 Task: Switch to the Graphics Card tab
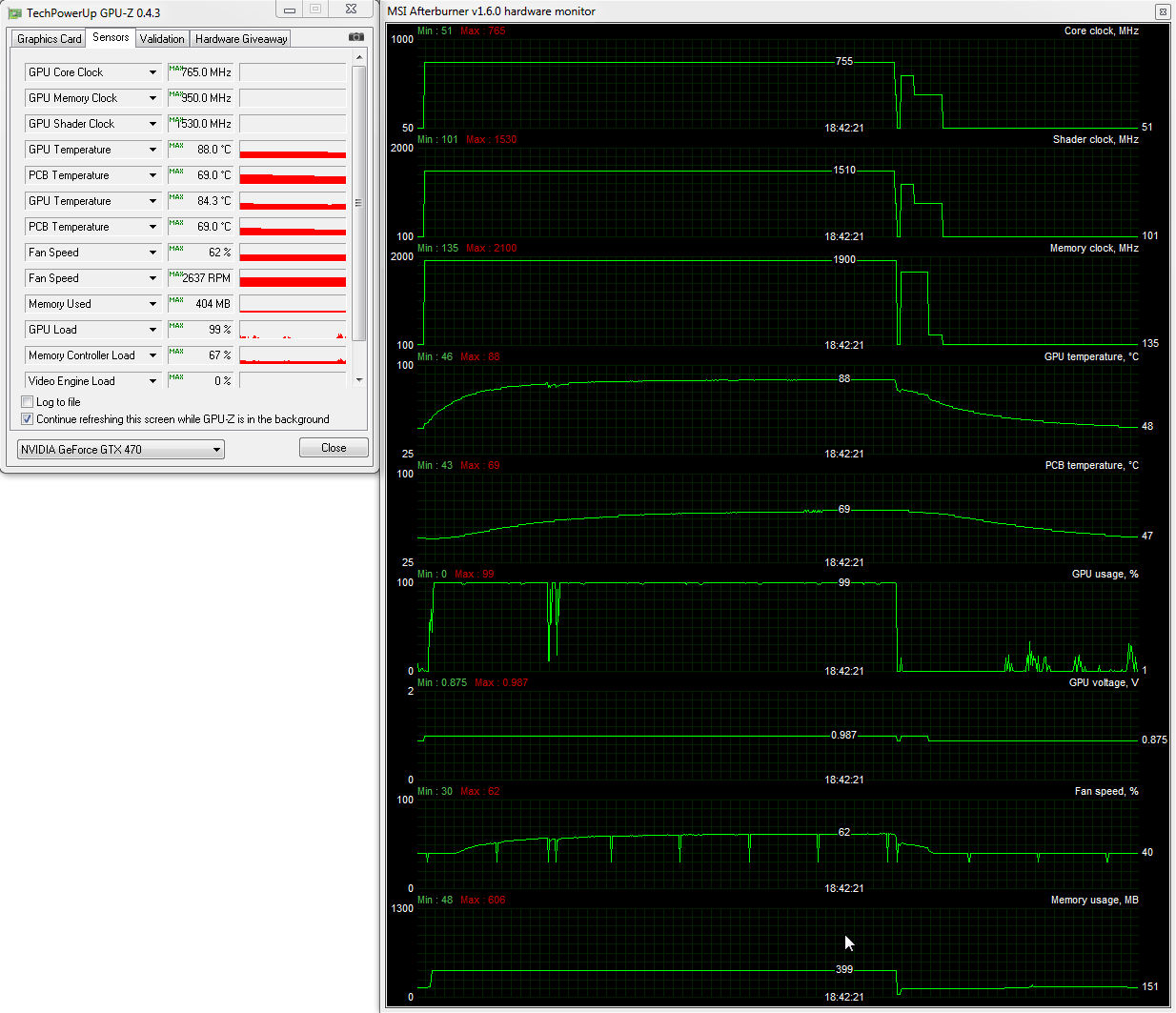coord(49,39)
